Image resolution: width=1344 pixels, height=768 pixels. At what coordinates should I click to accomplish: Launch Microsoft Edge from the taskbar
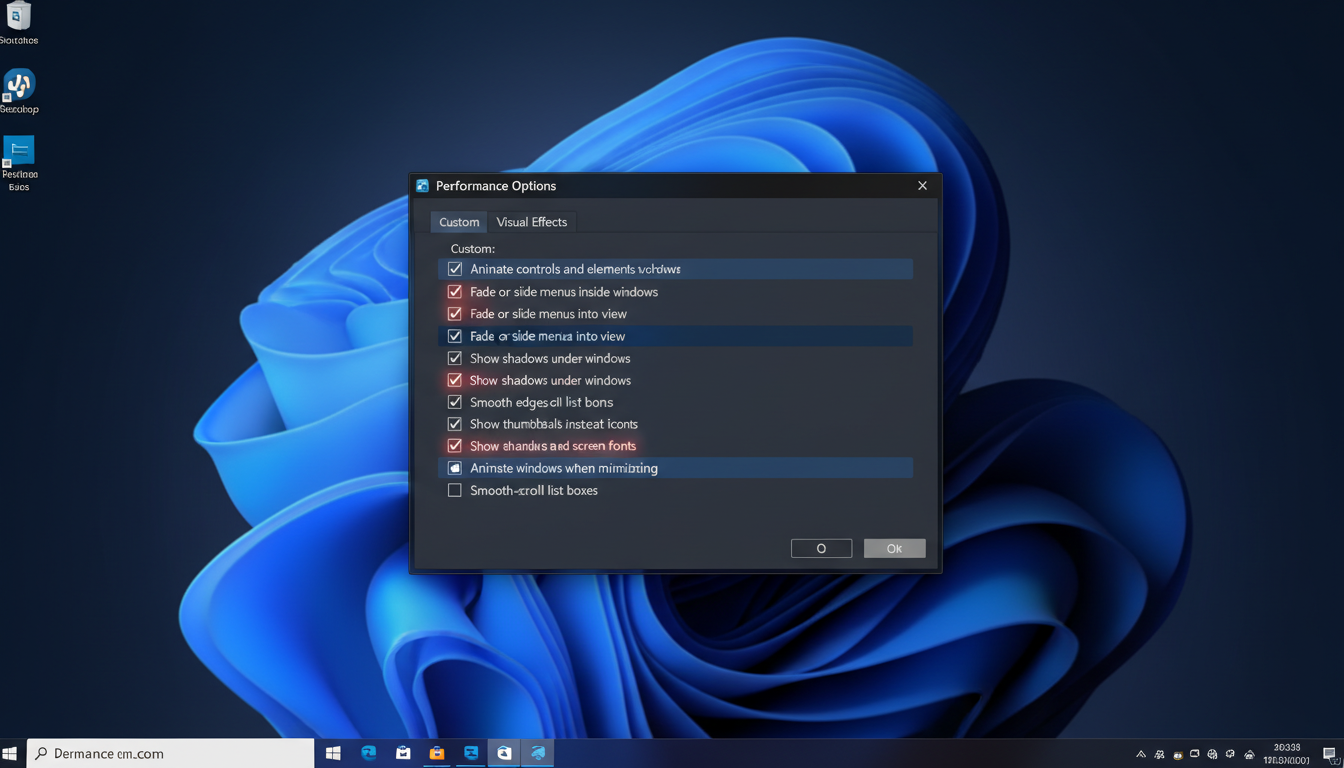[x=369, y=753]
